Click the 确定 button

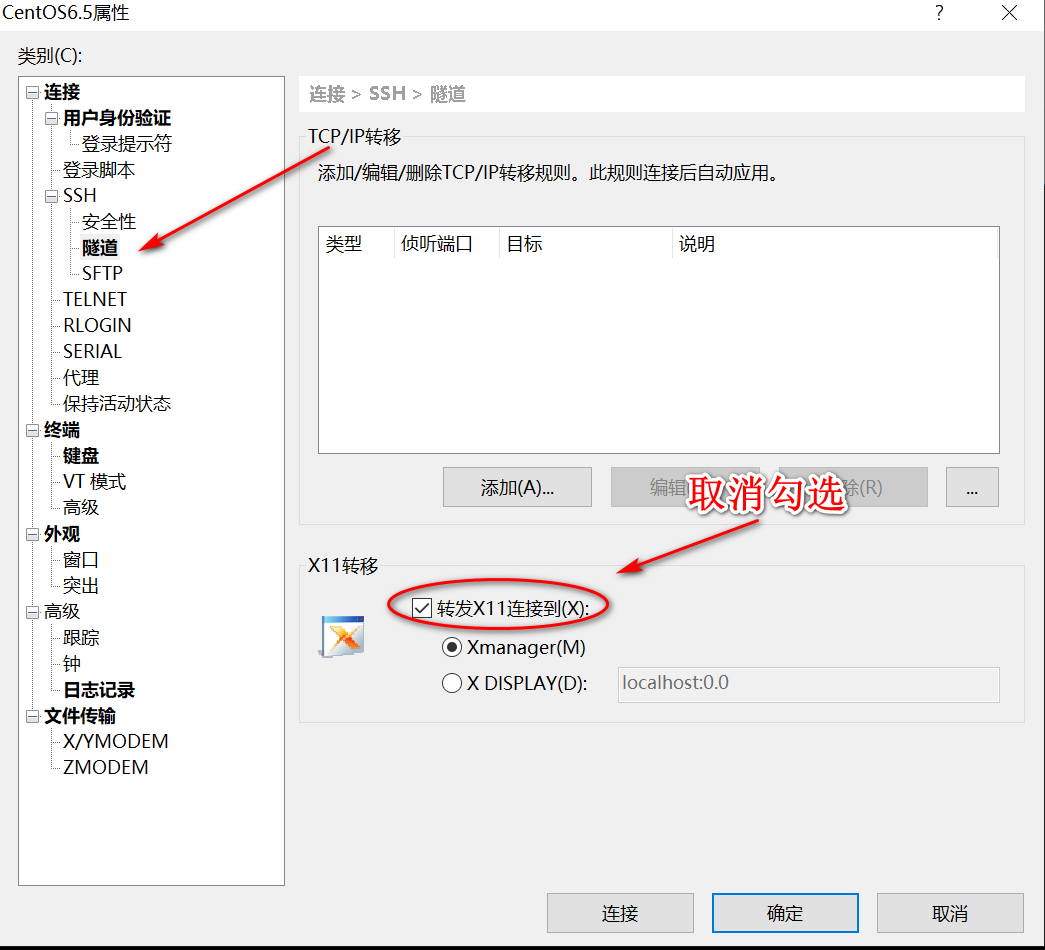tap(784, 912)
